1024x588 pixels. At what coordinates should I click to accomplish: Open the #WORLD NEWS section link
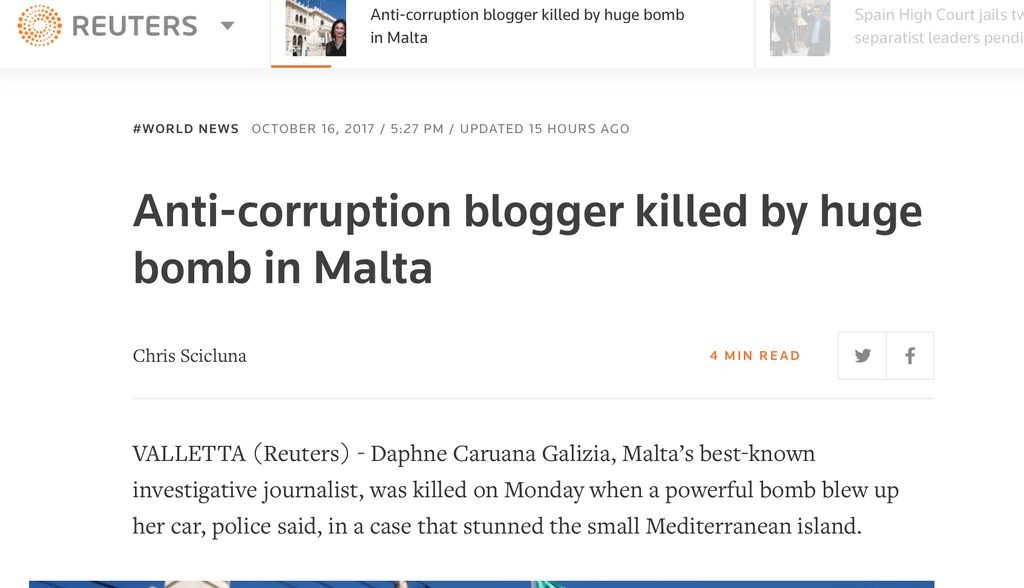186,129
